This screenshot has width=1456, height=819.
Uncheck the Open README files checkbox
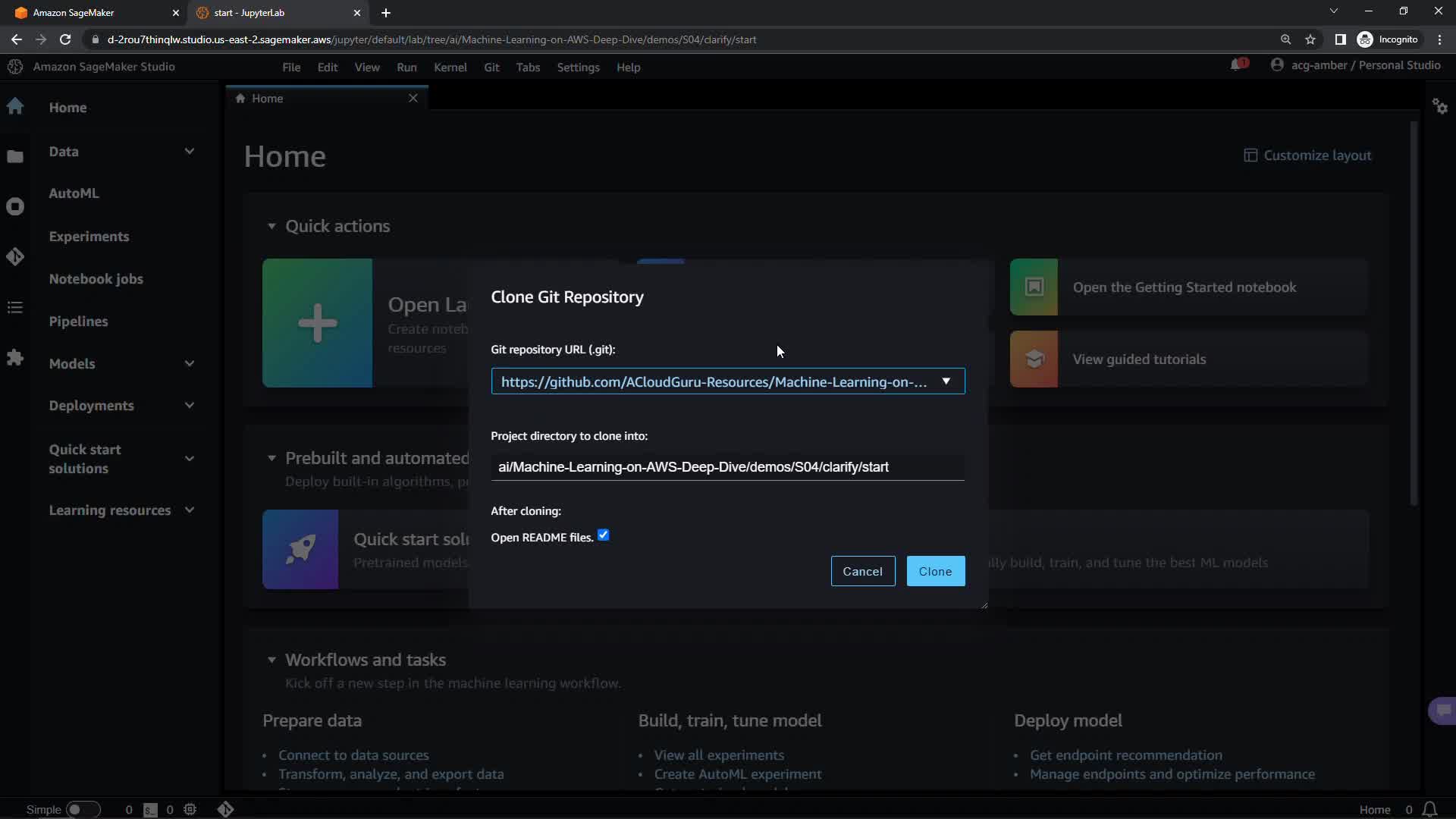[604, 535]
